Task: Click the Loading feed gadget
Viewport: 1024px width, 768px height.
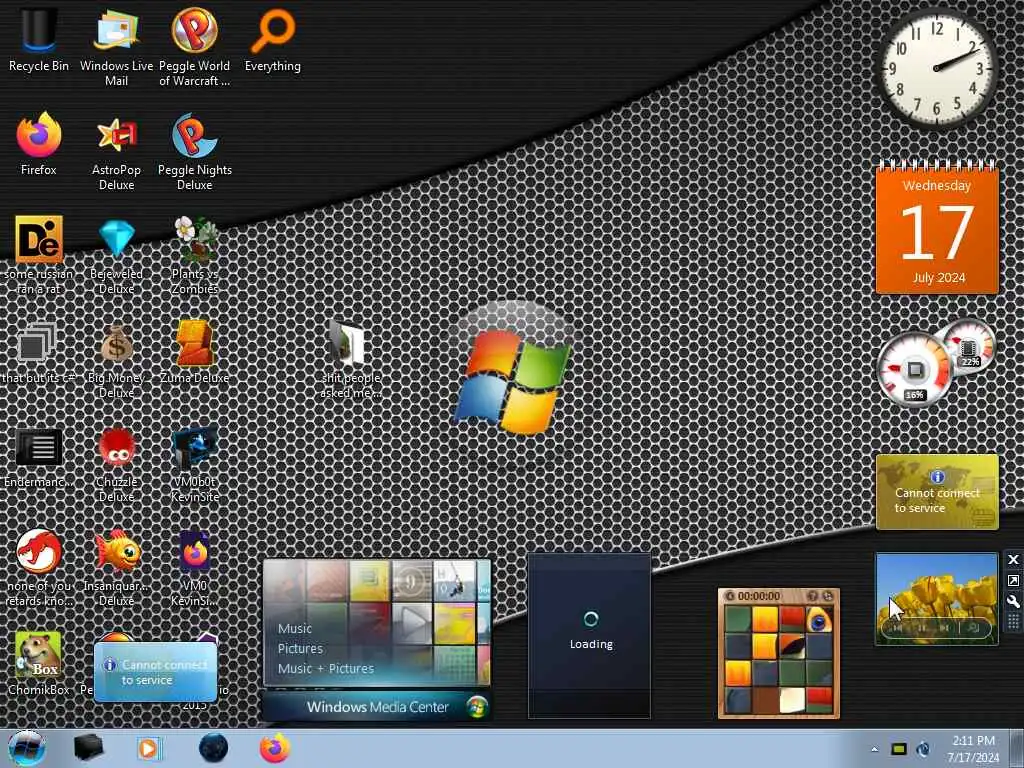Action: coord(589,635)
